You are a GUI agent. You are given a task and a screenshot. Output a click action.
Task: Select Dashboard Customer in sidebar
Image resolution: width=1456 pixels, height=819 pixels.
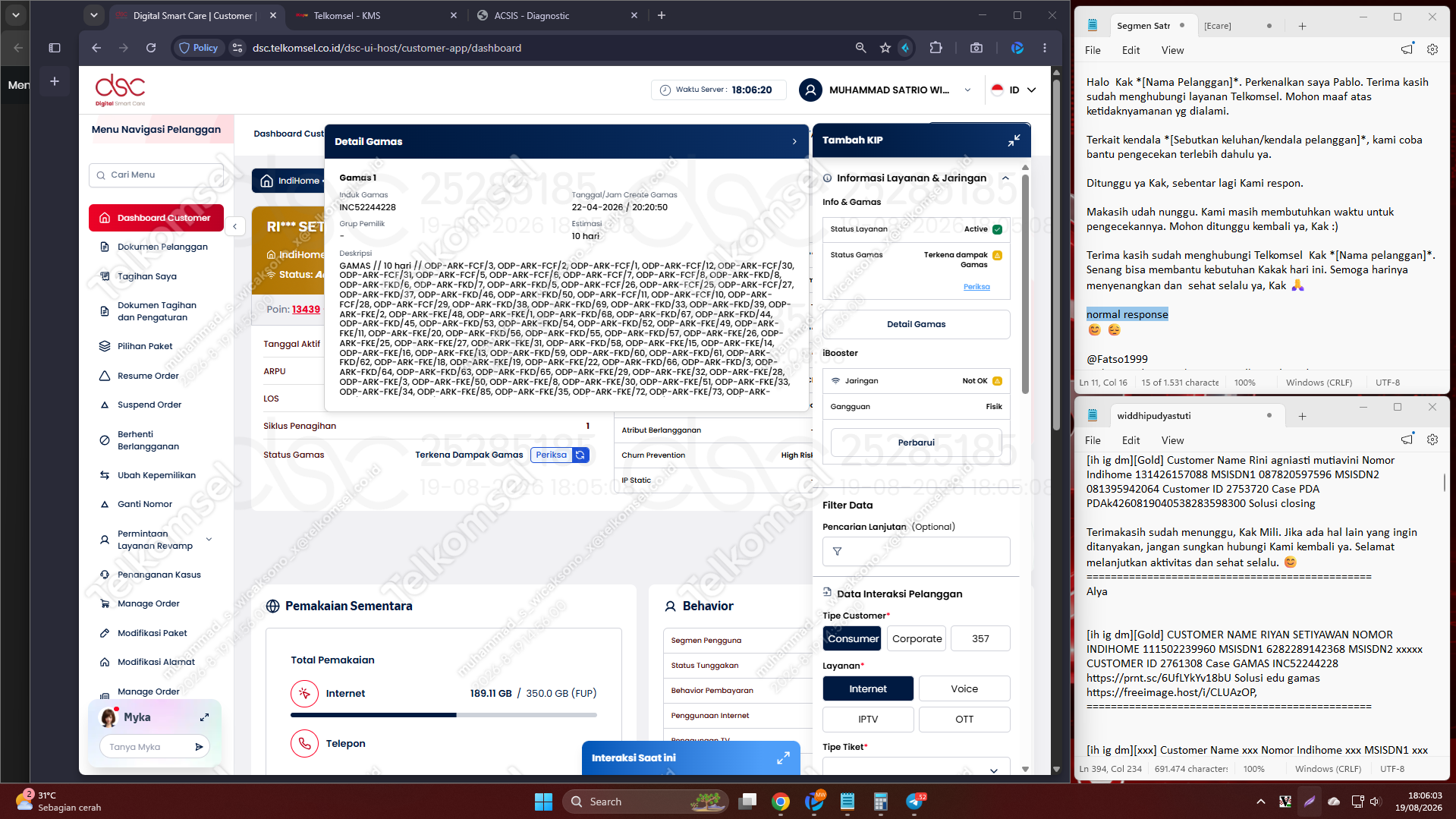point(156,218)
